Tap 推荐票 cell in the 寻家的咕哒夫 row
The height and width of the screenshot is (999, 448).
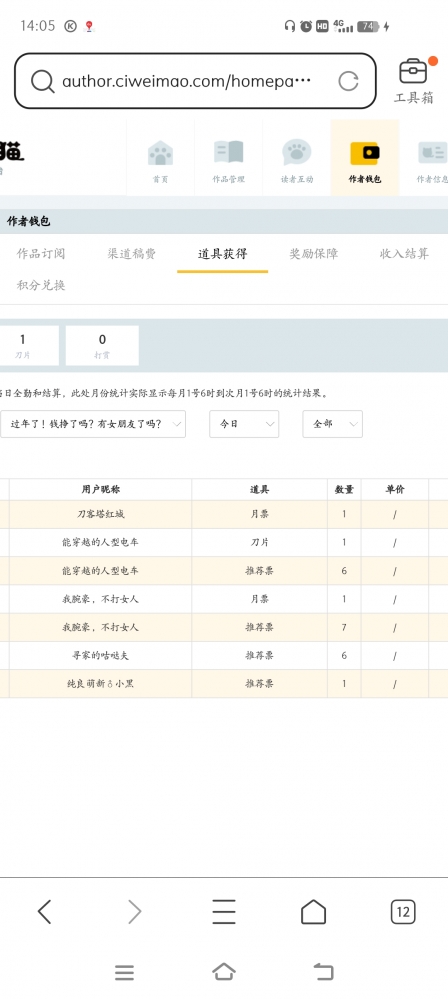(x=259, y=656)
